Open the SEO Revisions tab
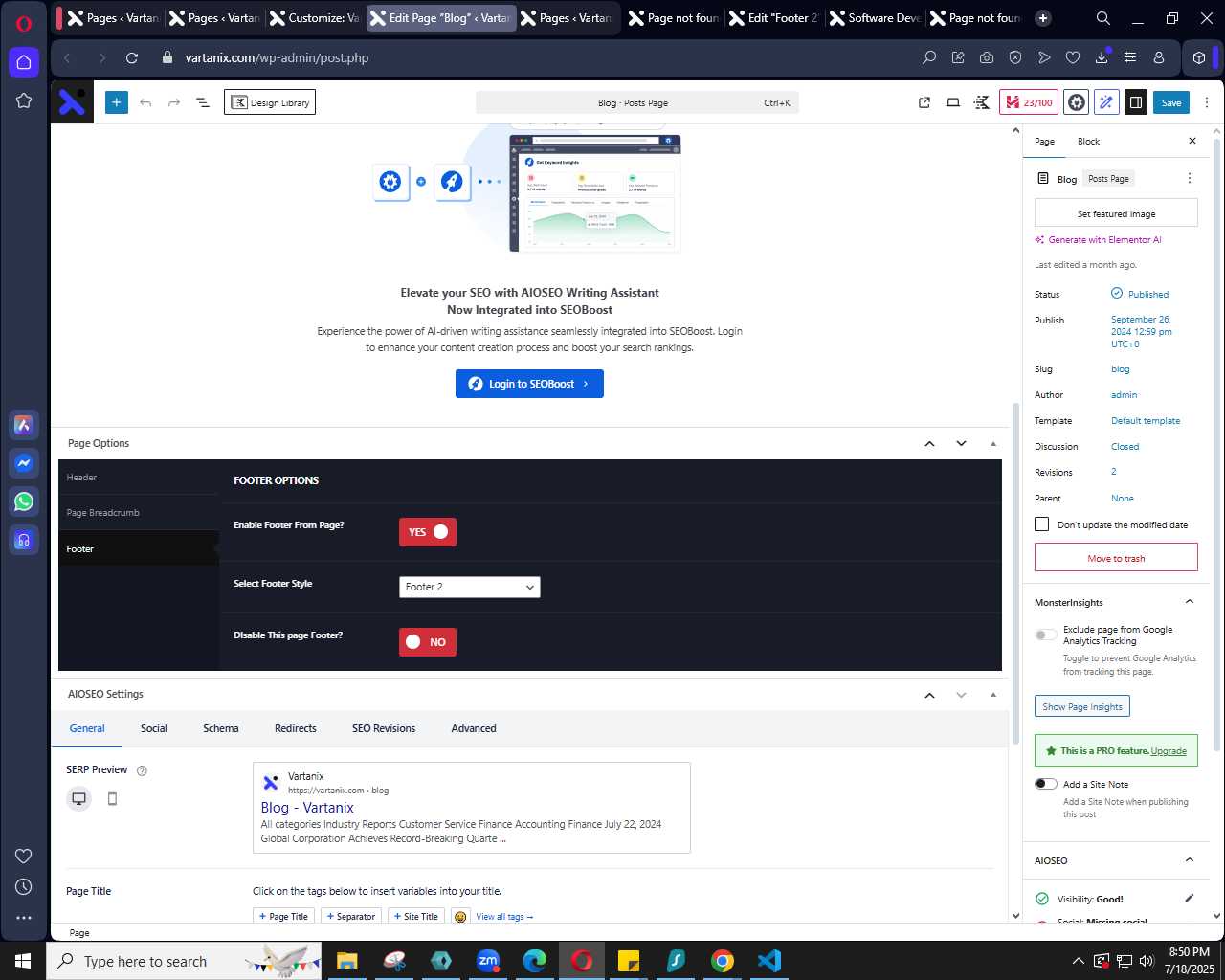The width and height of the screenshot is (1225, 980). 384,728
